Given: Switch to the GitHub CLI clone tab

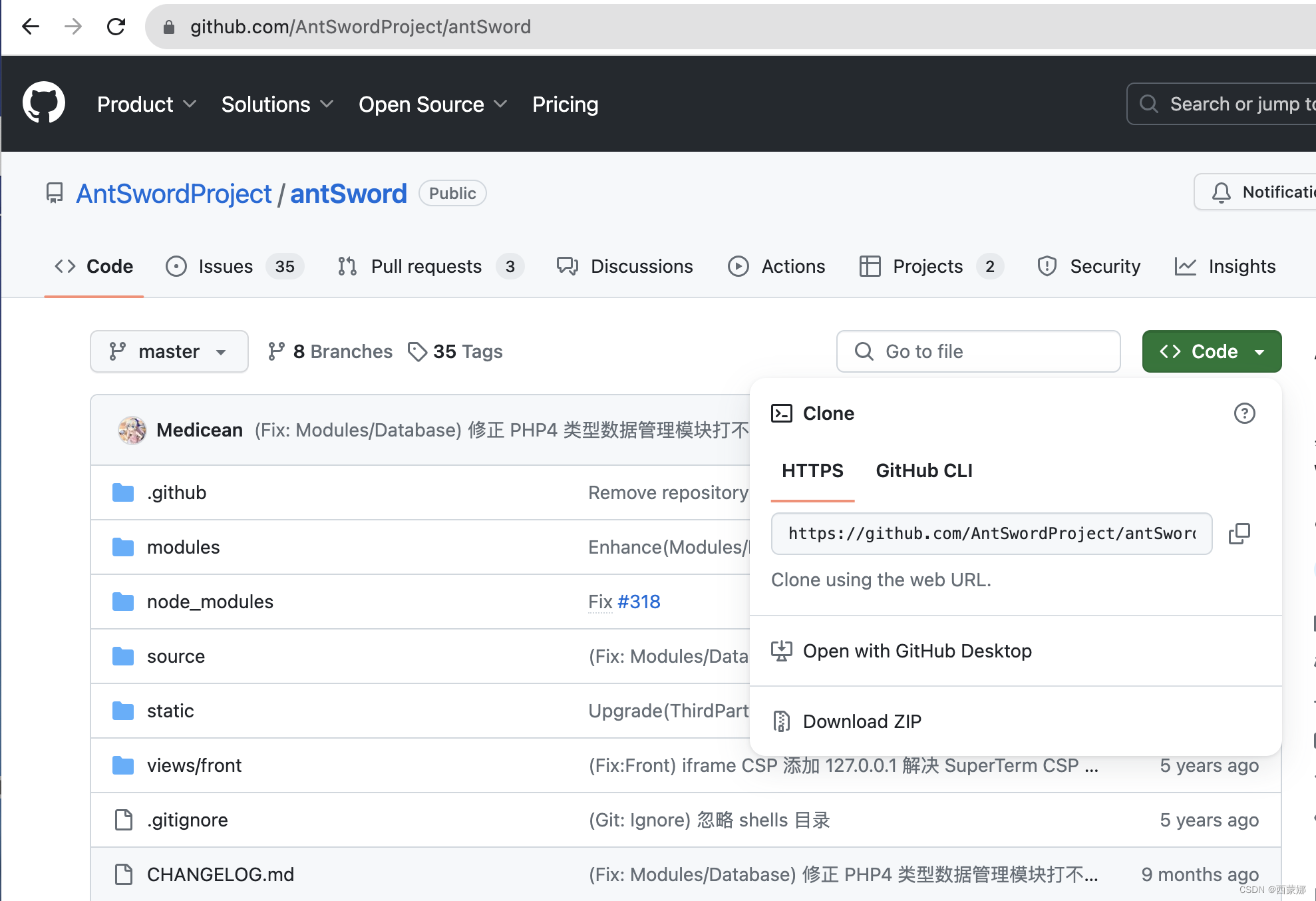Looking at the screenshot, I should point(924,470).
